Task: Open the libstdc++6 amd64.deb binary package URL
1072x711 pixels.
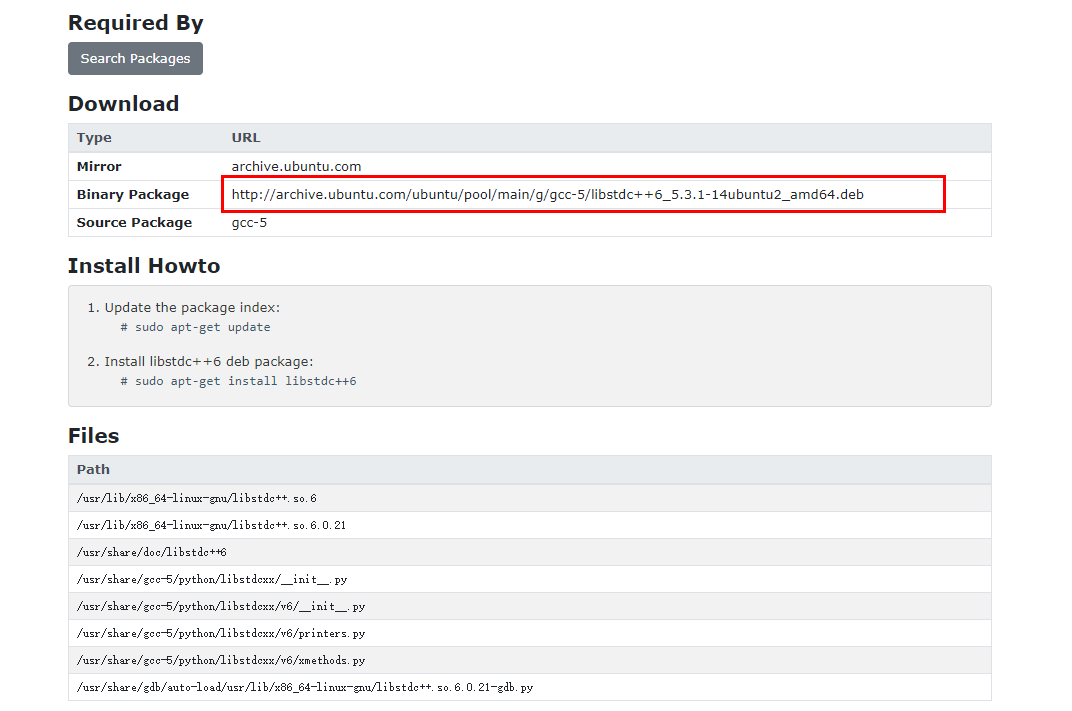Action: 548,195
